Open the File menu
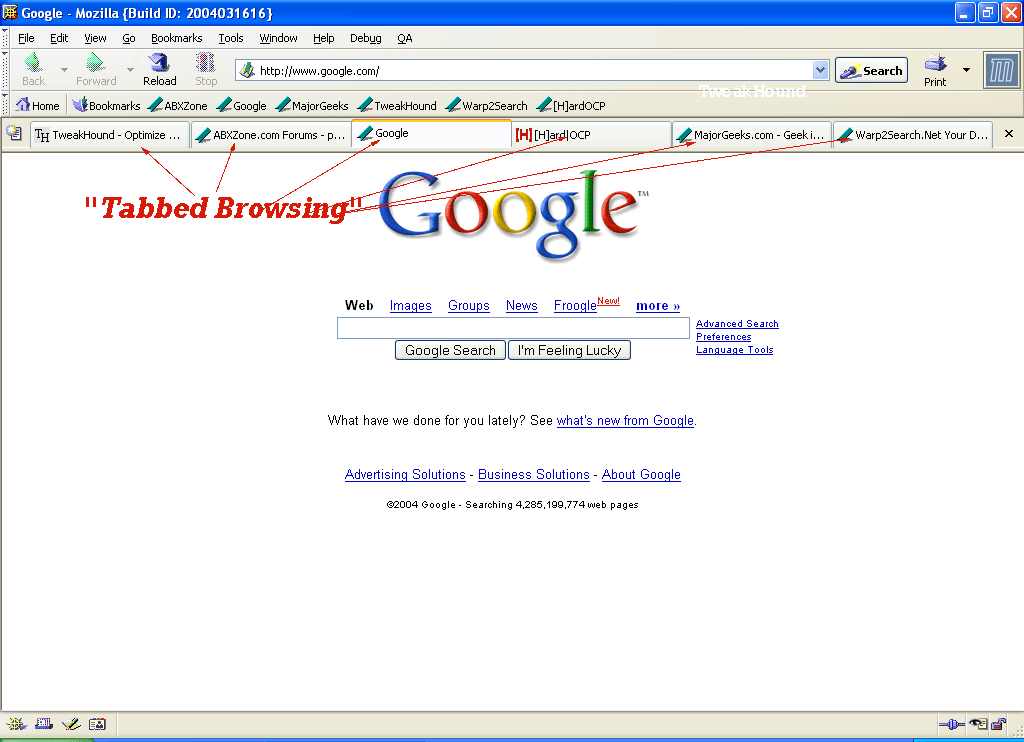Viewport: 1024px width, 742px height. pos(26,38)
